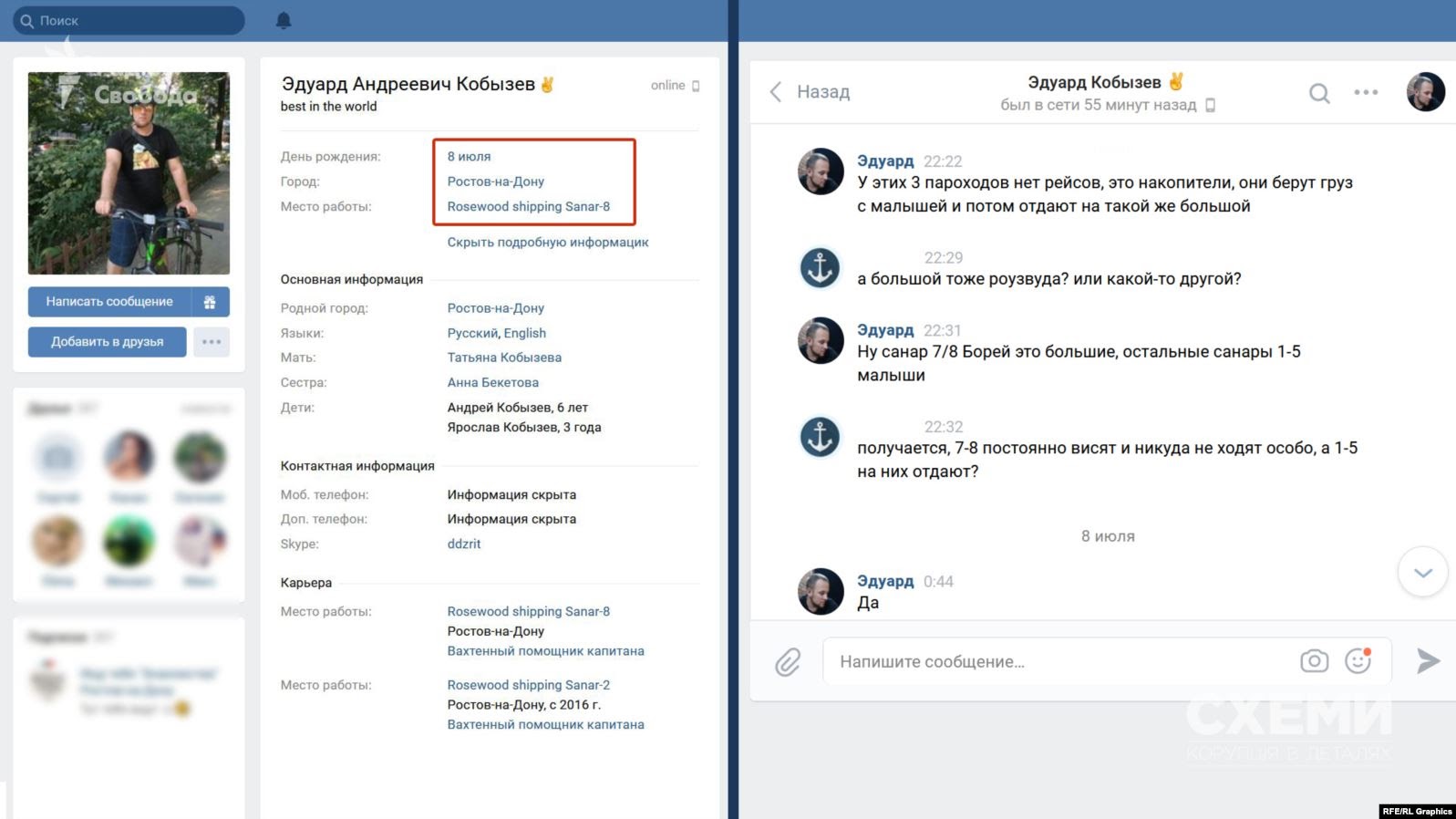Click the Добавить в друзья button

(107, 342)
